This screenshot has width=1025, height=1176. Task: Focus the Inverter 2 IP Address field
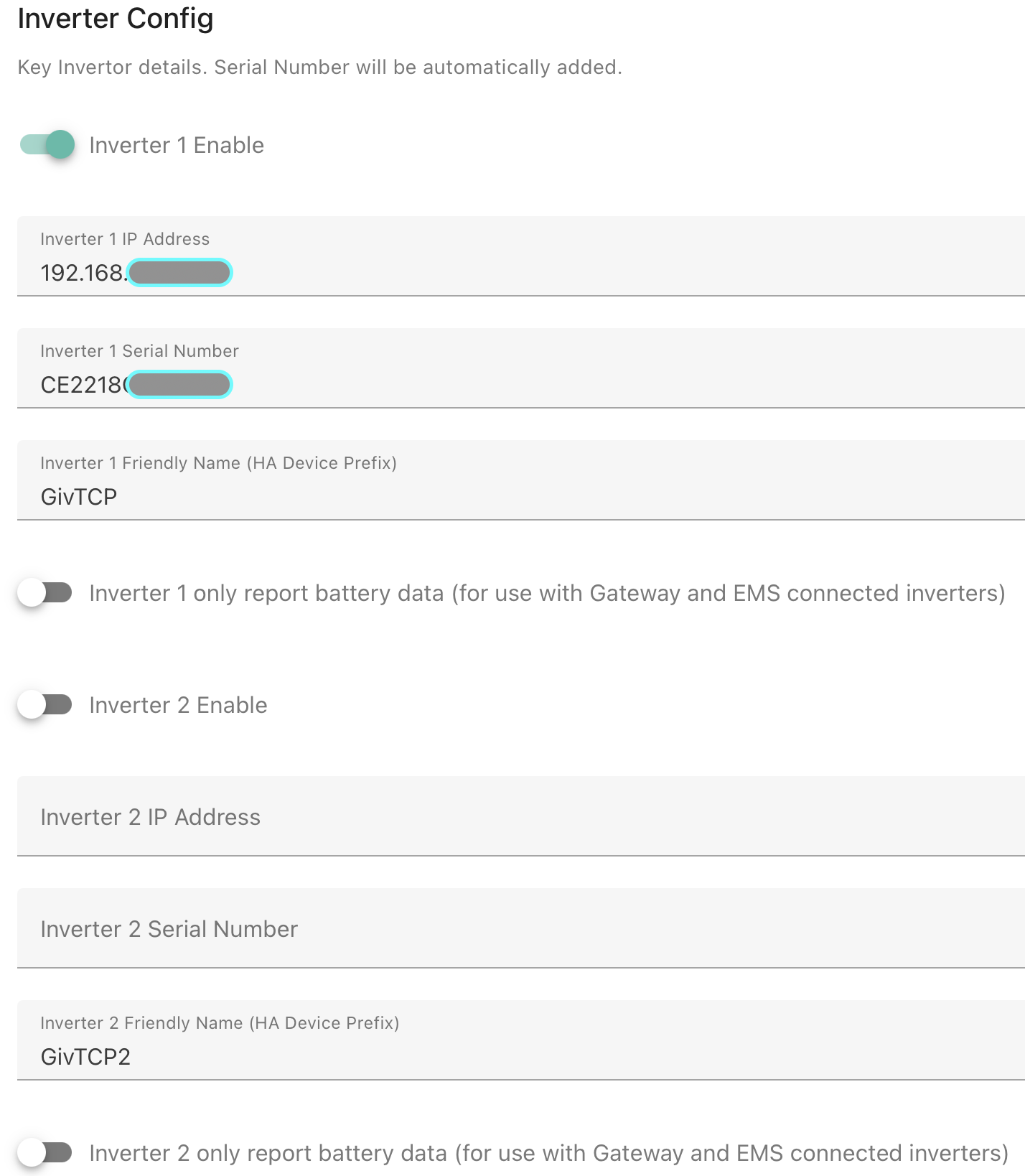521,816
